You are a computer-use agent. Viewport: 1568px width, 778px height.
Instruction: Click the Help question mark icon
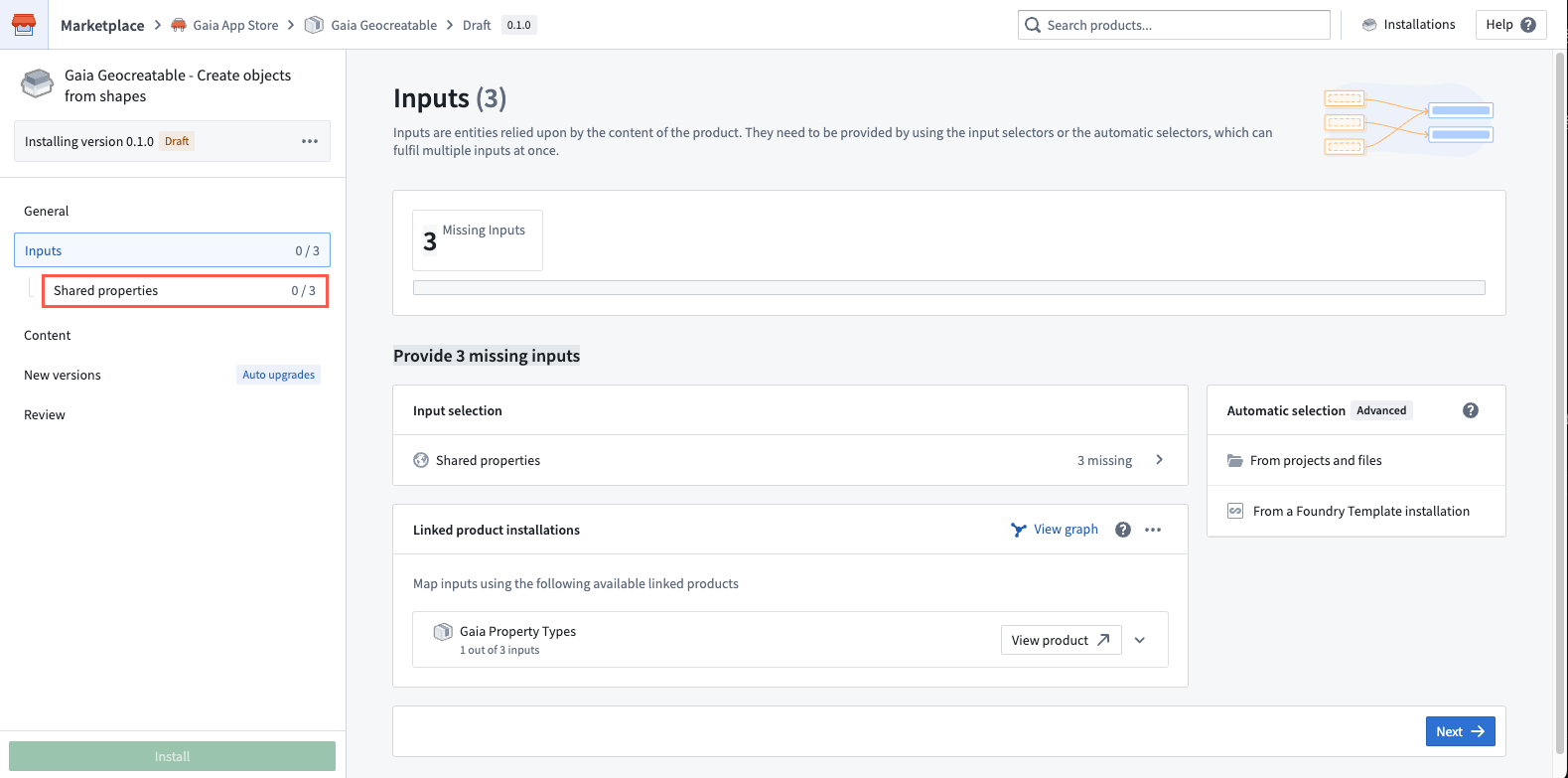[x=1528, y=25]
